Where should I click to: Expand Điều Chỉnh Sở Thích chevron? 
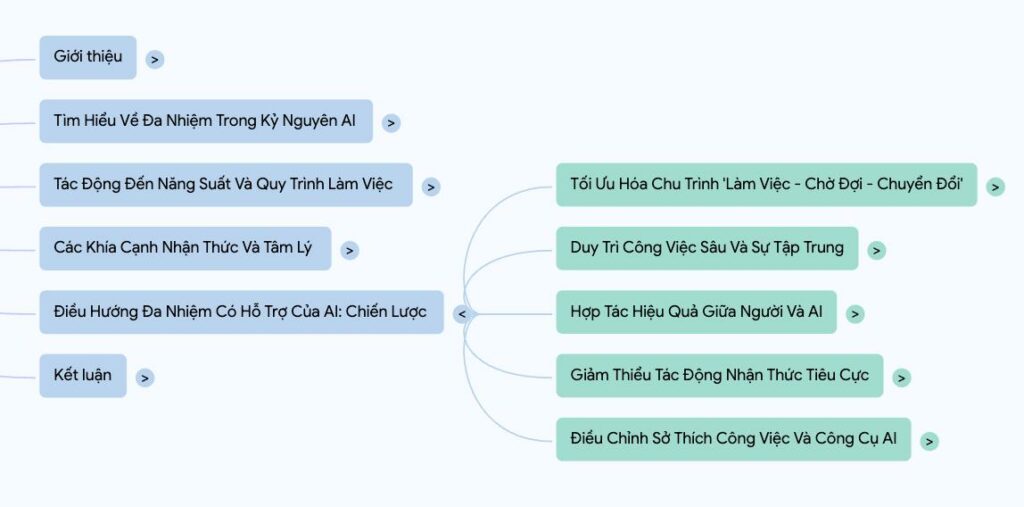929,442
